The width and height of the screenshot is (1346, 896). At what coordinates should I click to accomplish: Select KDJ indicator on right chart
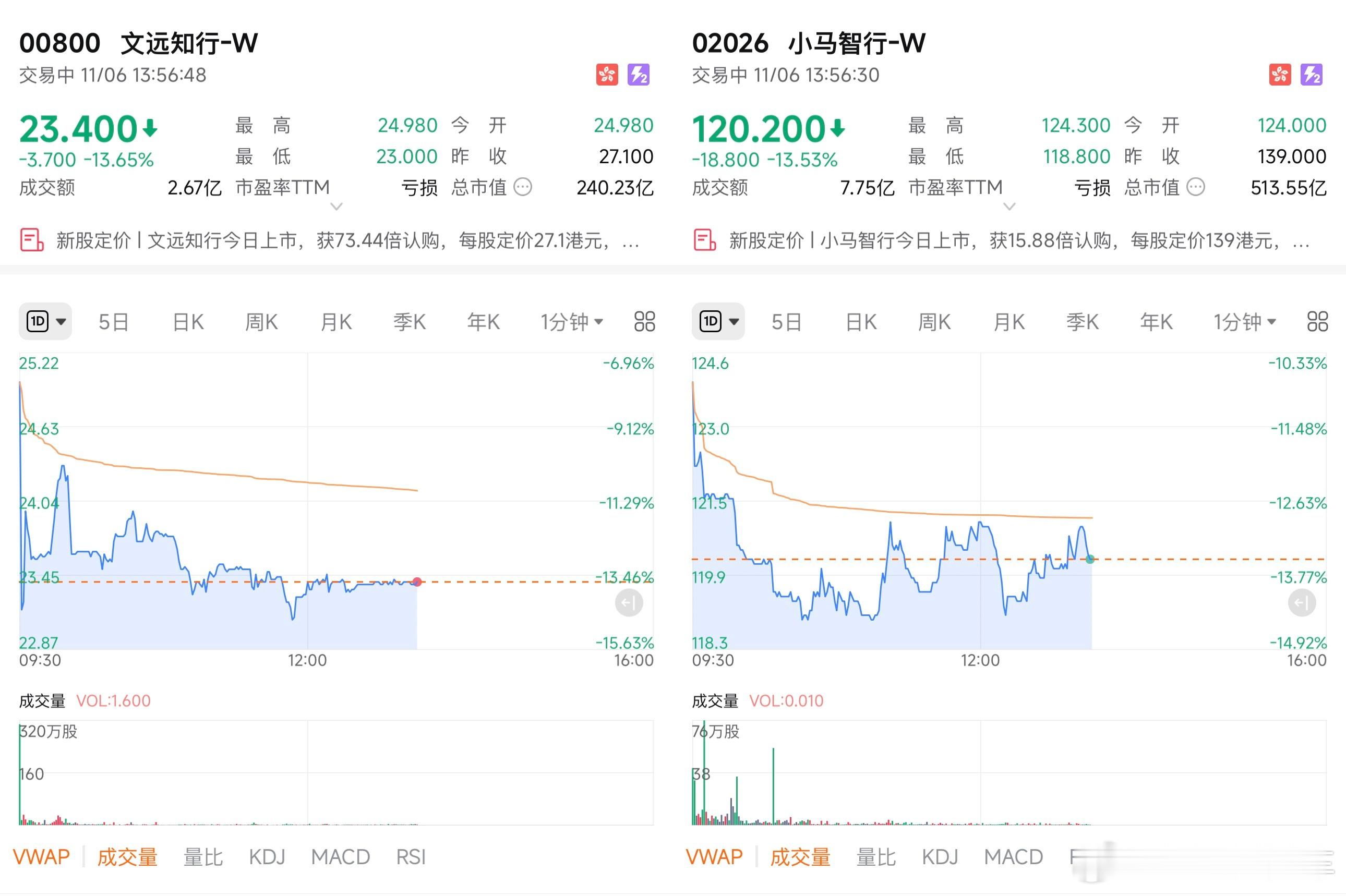pyautogui.click(x=940, y=856)
